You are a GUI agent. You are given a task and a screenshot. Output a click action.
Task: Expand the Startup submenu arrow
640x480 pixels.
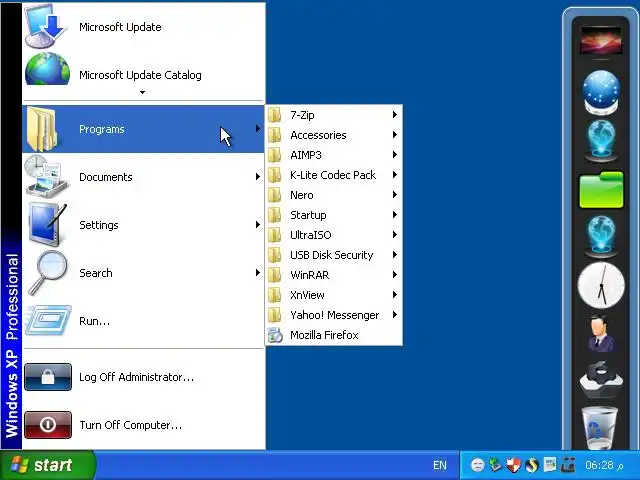tap(395, 215)
